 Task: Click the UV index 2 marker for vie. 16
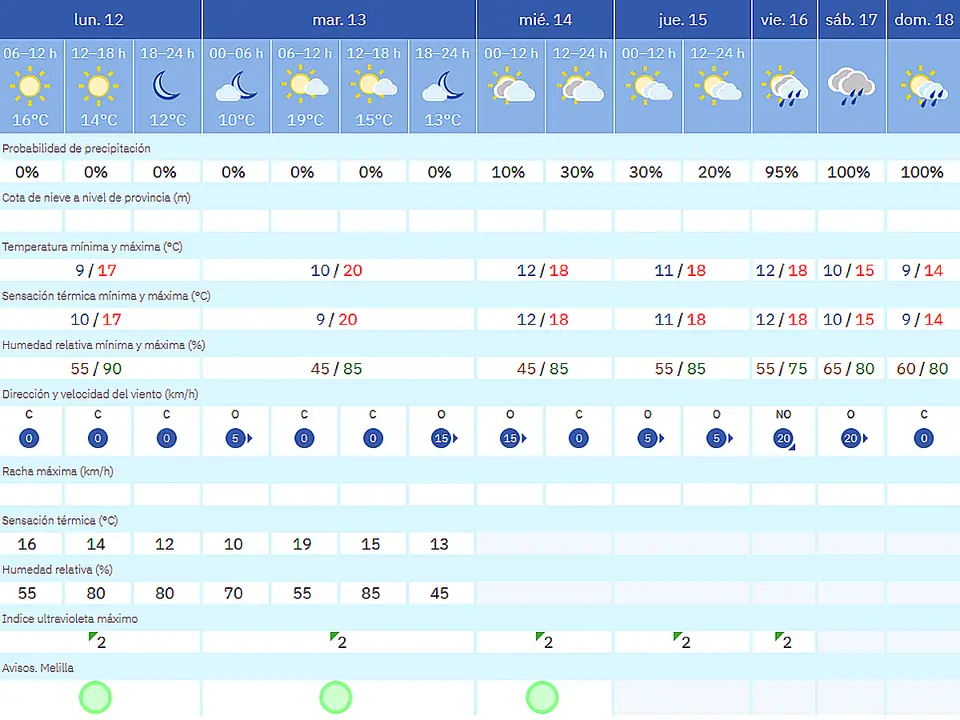pyautogui.click(x=782, y=641)
